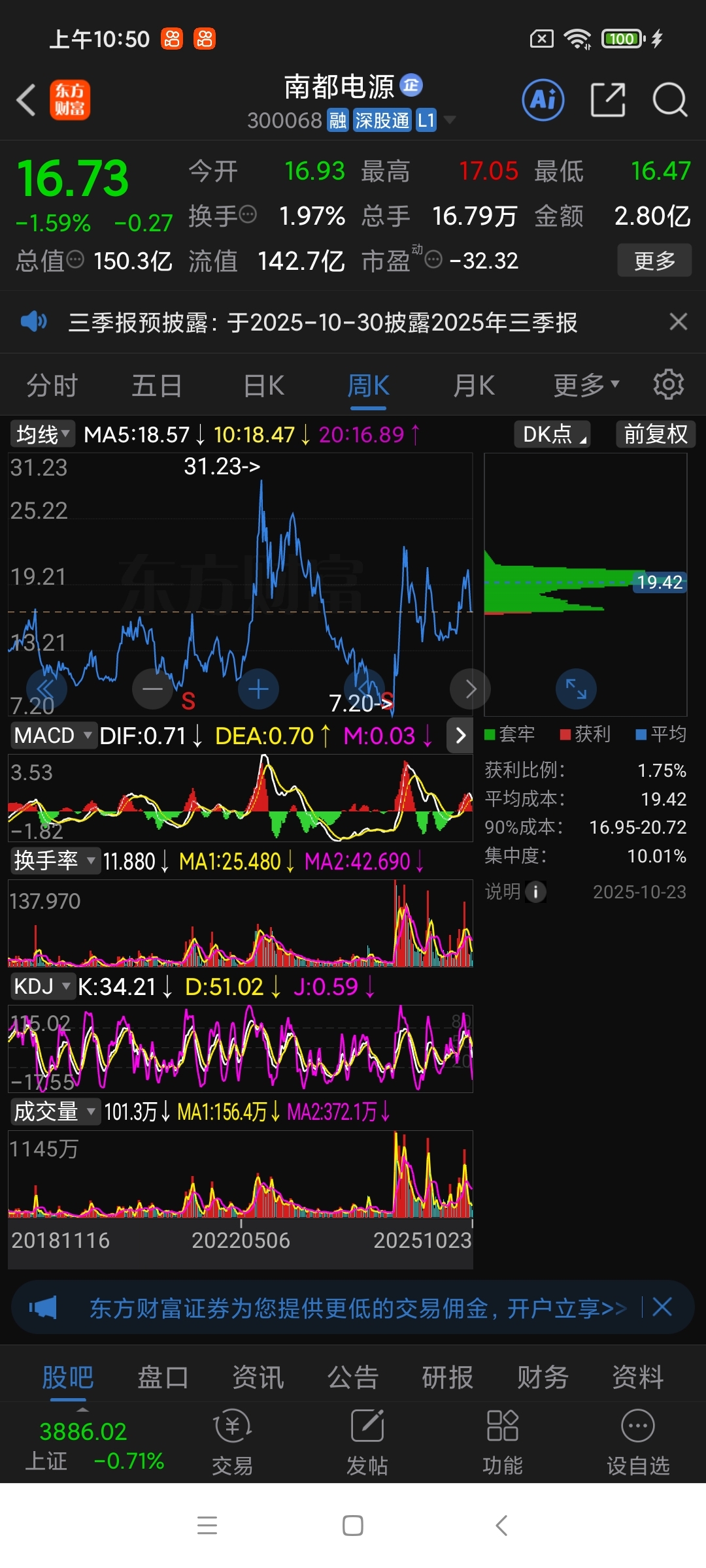Open the brokerage account promo link
This screenshot has height=1568, width=706.
tap(358, 1307)
